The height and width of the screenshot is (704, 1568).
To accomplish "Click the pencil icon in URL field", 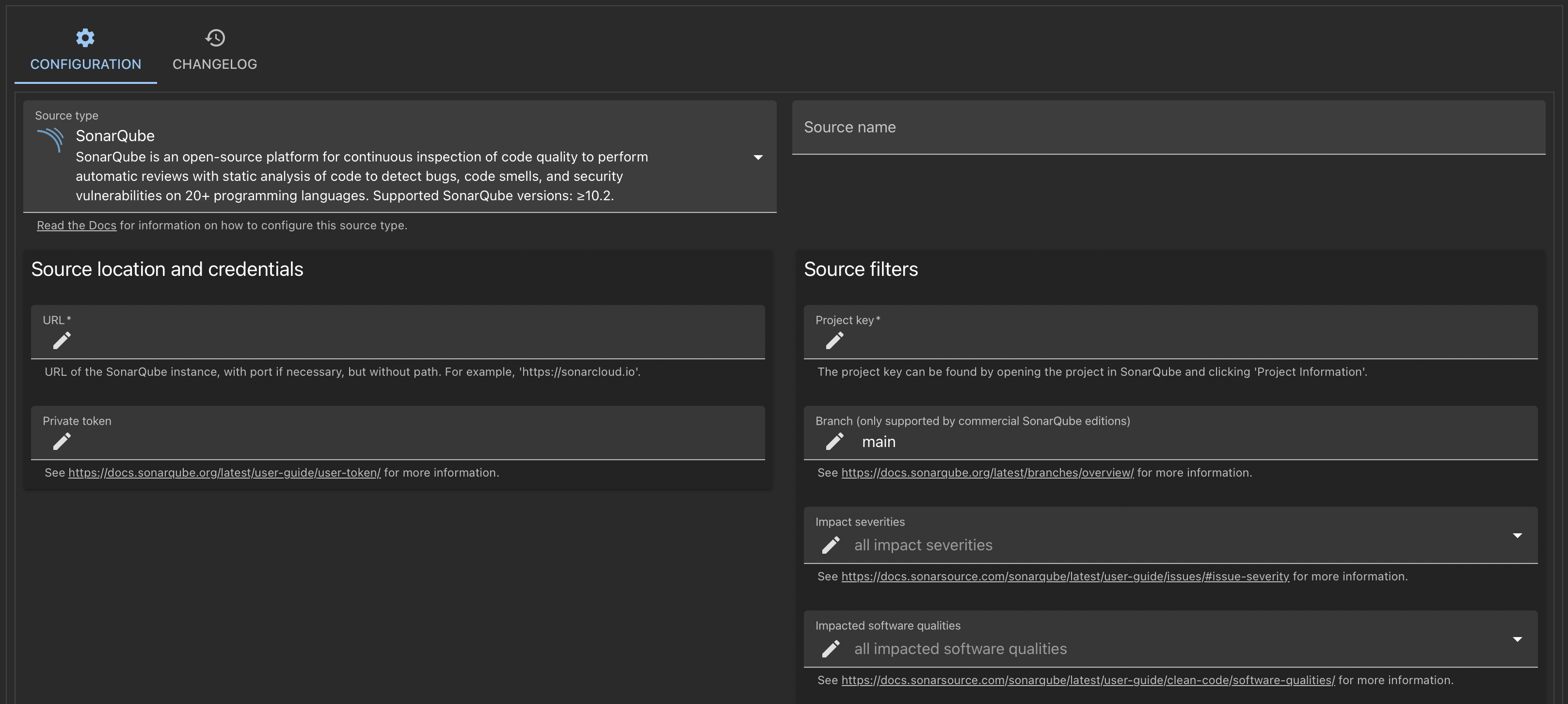I will pos(62,340).
